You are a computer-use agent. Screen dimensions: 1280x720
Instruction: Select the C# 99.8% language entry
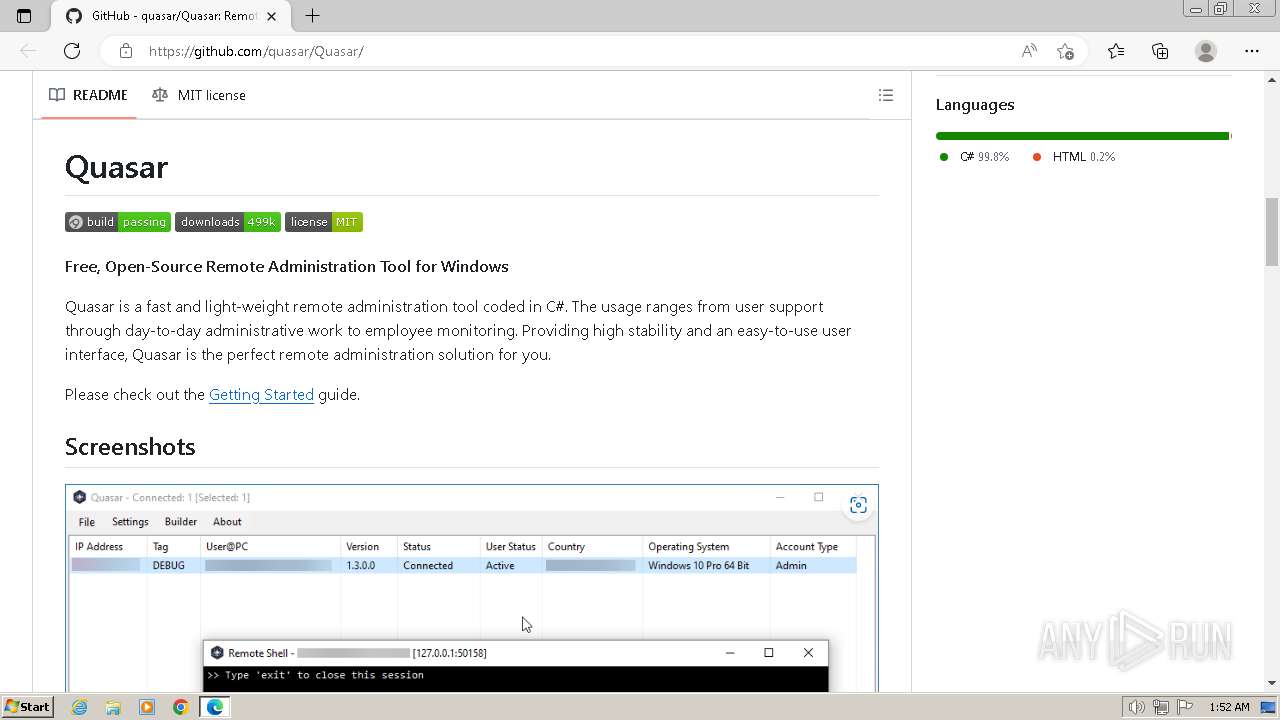(974, 157)
